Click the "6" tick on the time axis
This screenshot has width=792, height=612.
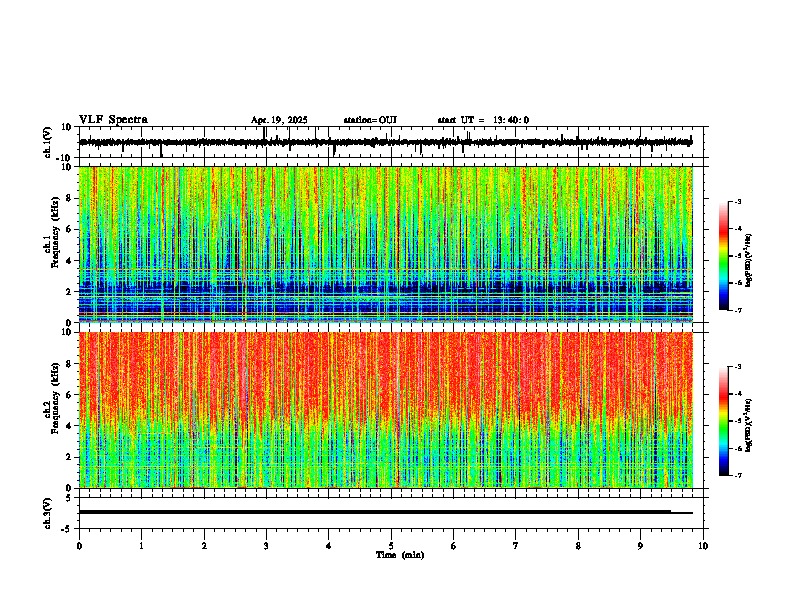click(x=454, y=546)
